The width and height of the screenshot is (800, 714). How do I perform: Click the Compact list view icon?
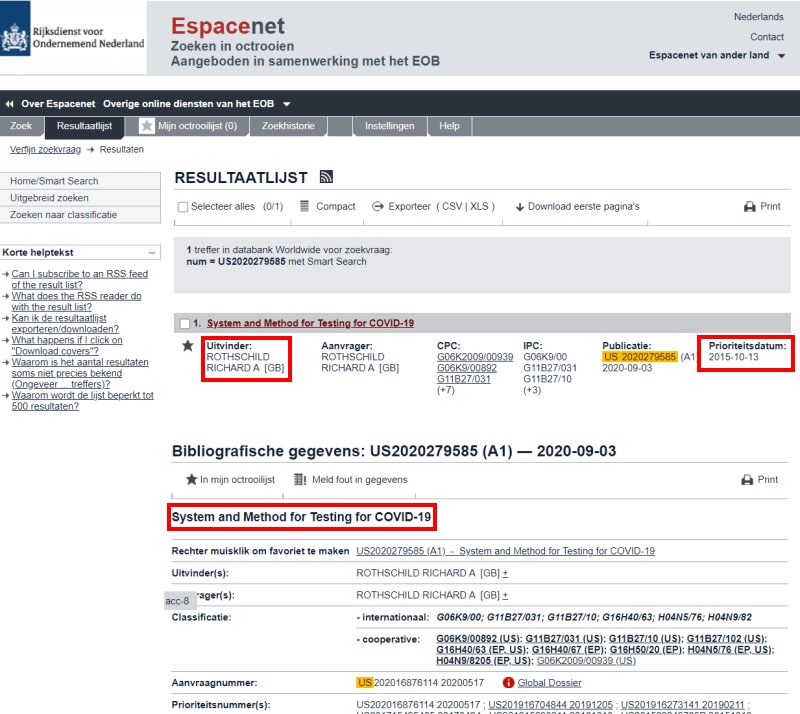click(x=304, y=206)
